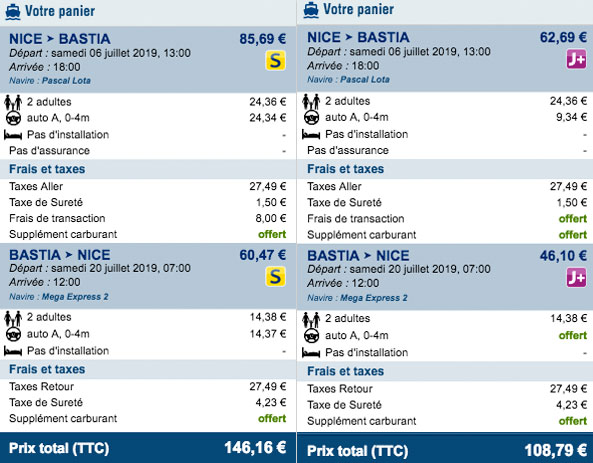Click the bed icon beside left outbound Pas d'installation
Screen dimensions: 593x463
point(13,135)
